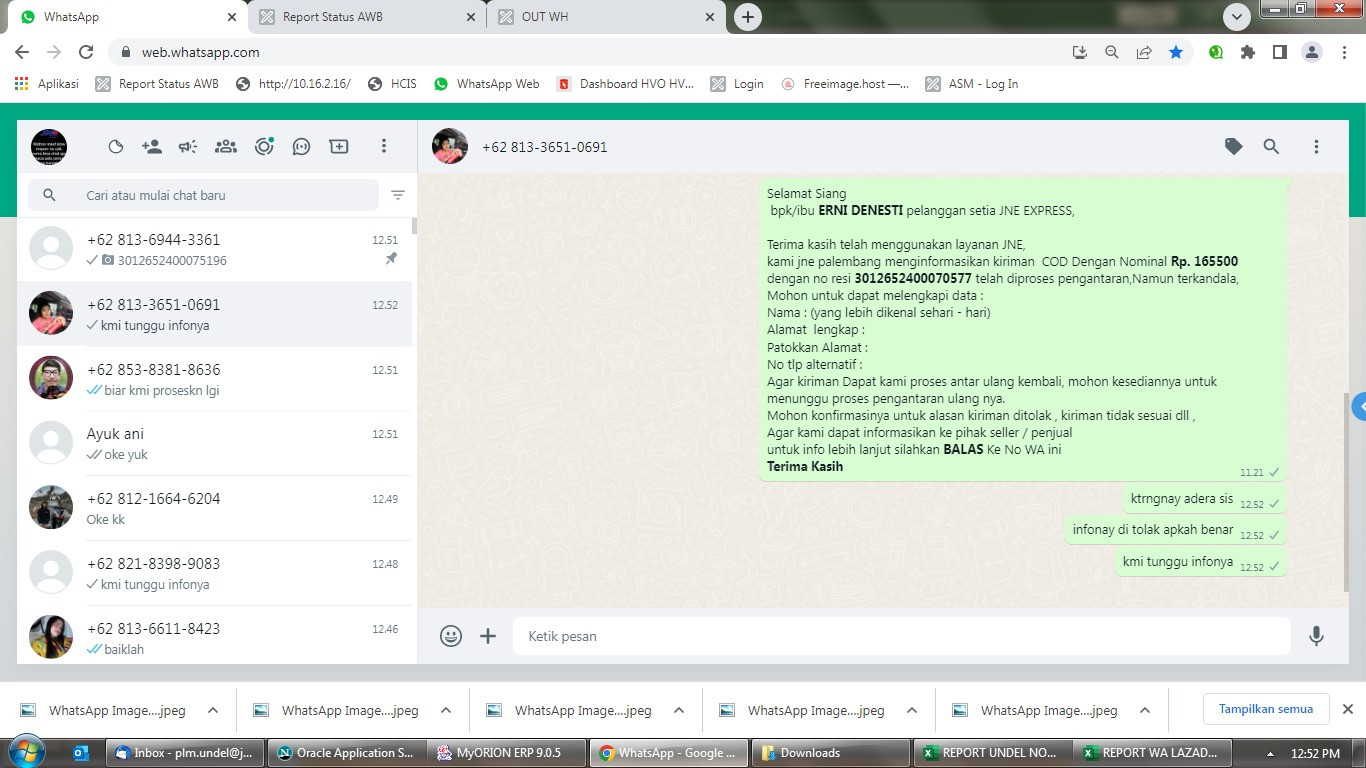This screenshot has height=768, width=1366.
Task: Open the Extensions puzzle icon
Action: pyautogui.click(x=1247, y=52)
